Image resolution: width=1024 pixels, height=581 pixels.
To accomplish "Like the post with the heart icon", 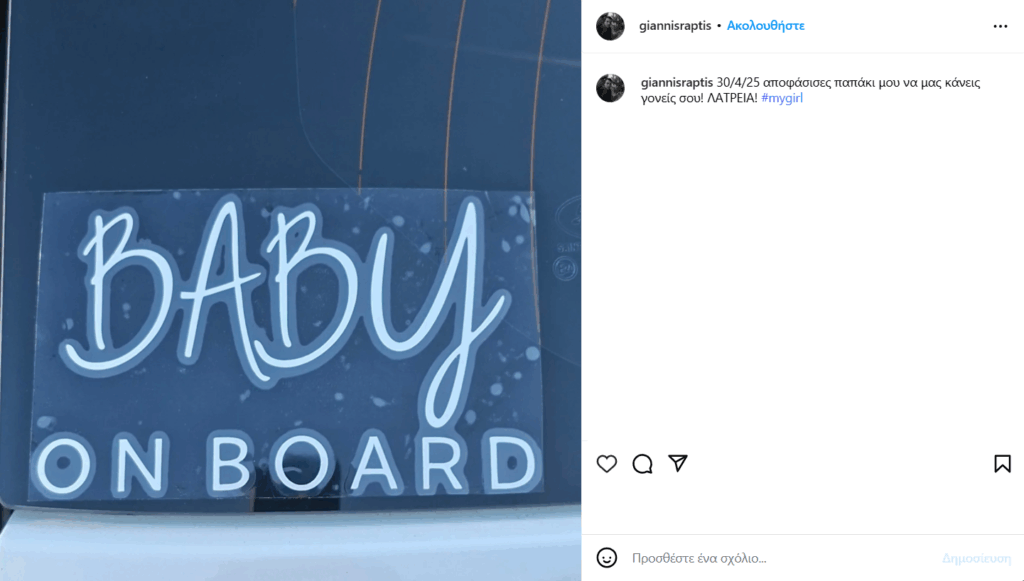I will tap(607, 463).
